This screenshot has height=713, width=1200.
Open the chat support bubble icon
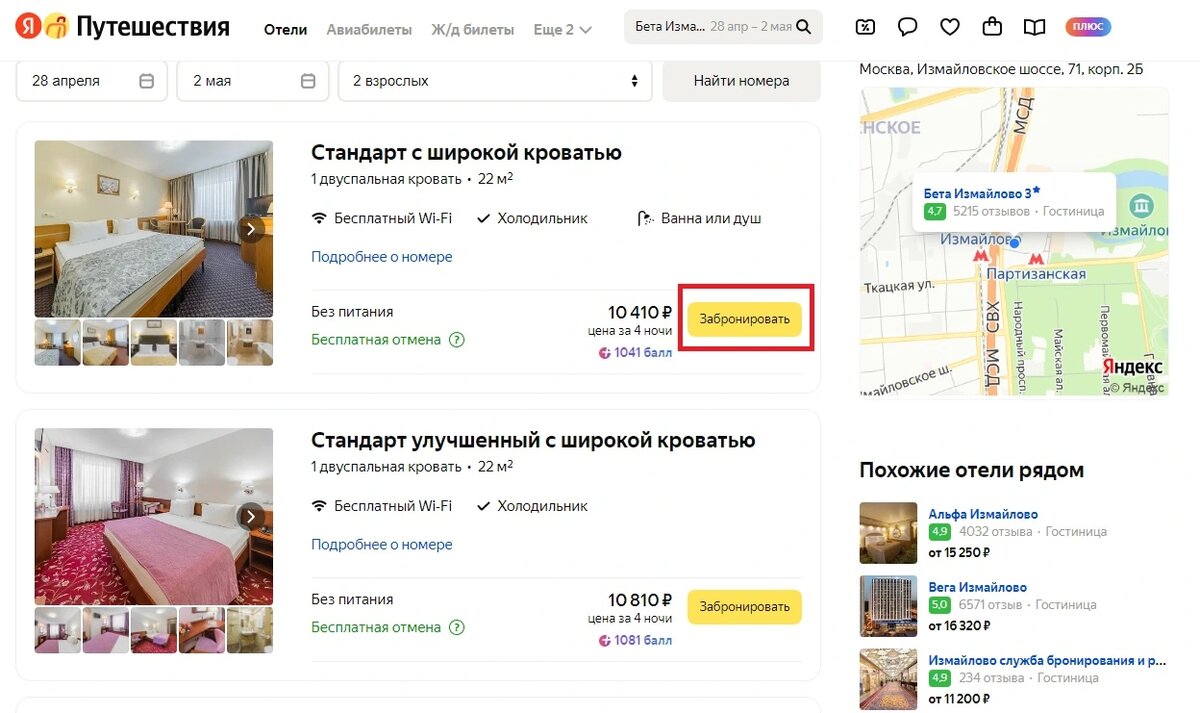coord(908,27)
